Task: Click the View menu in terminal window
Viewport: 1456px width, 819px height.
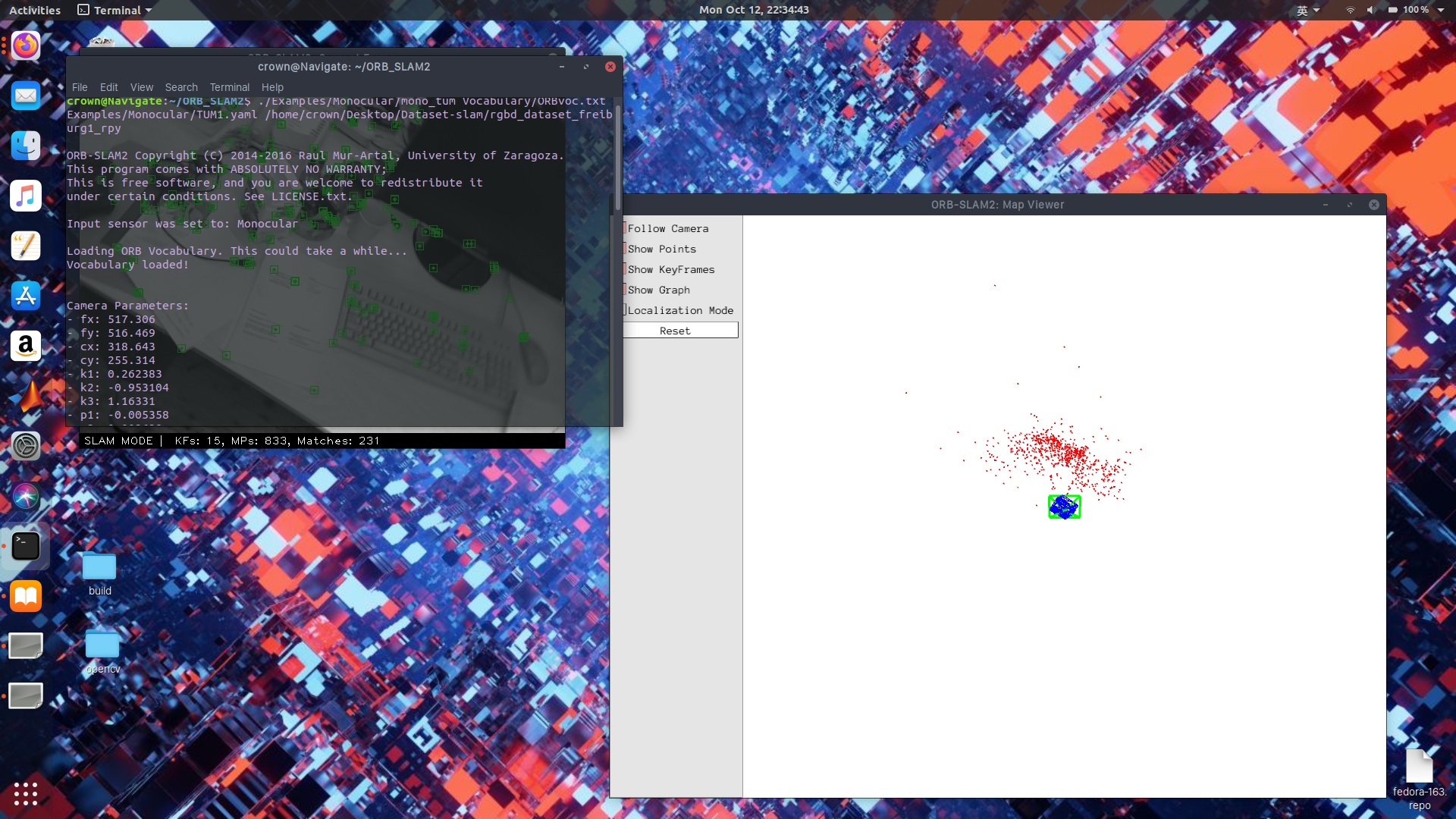Action: [141, 87]
